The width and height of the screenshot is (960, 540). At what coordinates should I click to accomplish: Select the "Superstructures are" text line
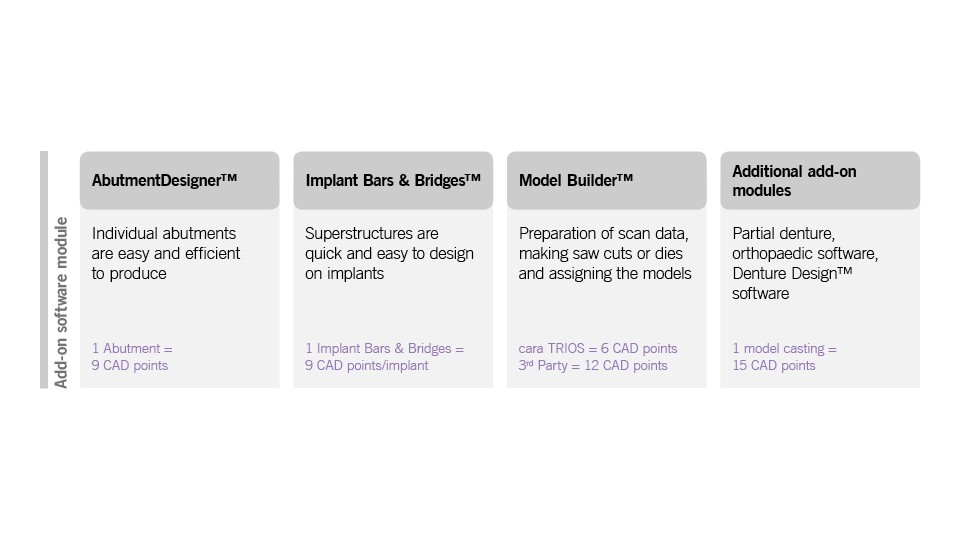click(x=372, y=233)
